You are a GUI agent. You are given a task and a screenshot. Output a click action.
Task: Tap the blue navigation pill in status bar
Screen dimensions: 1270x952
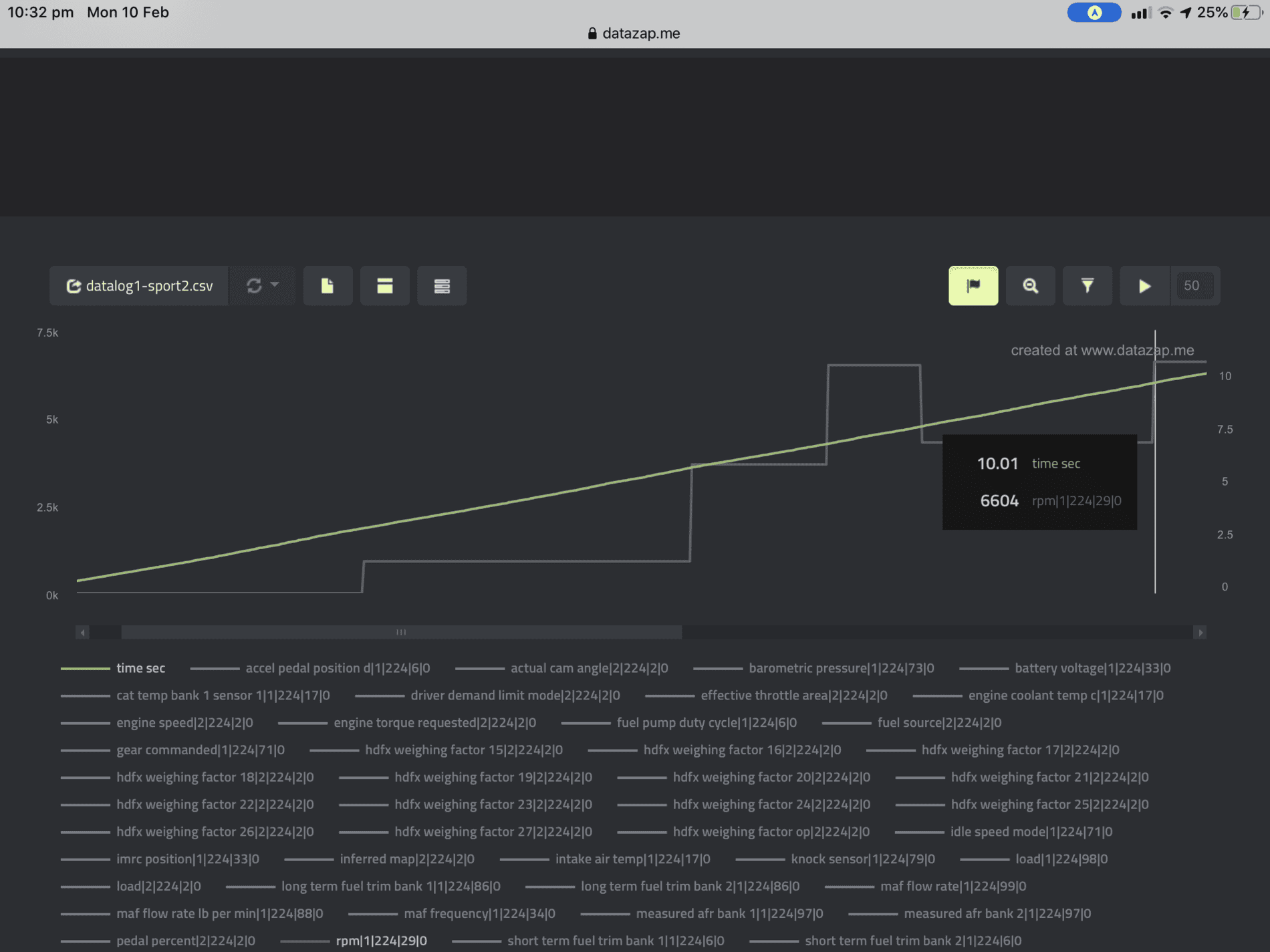[1094, 13]
